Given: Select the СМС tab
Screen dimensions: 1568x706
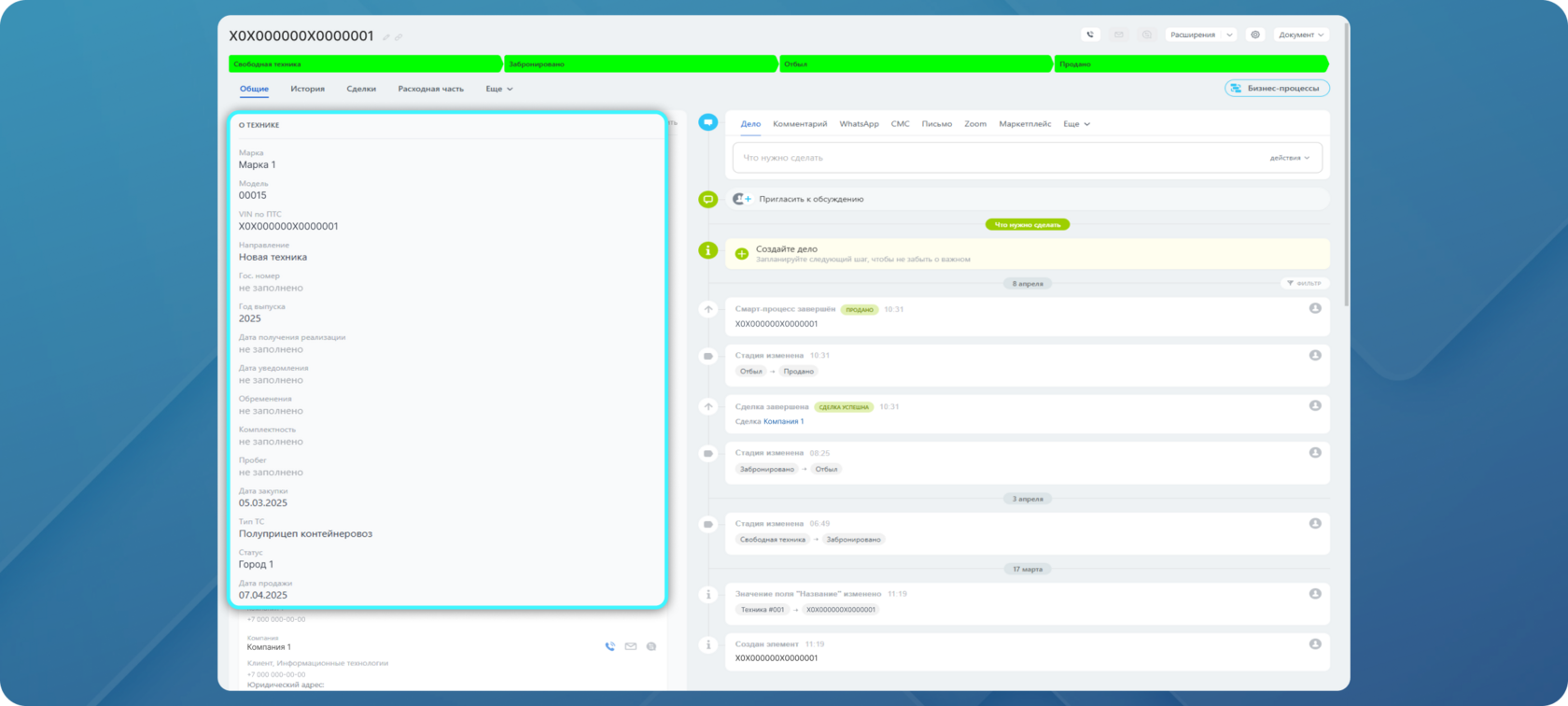Looking at the screenshot, I should pos(900,123).
